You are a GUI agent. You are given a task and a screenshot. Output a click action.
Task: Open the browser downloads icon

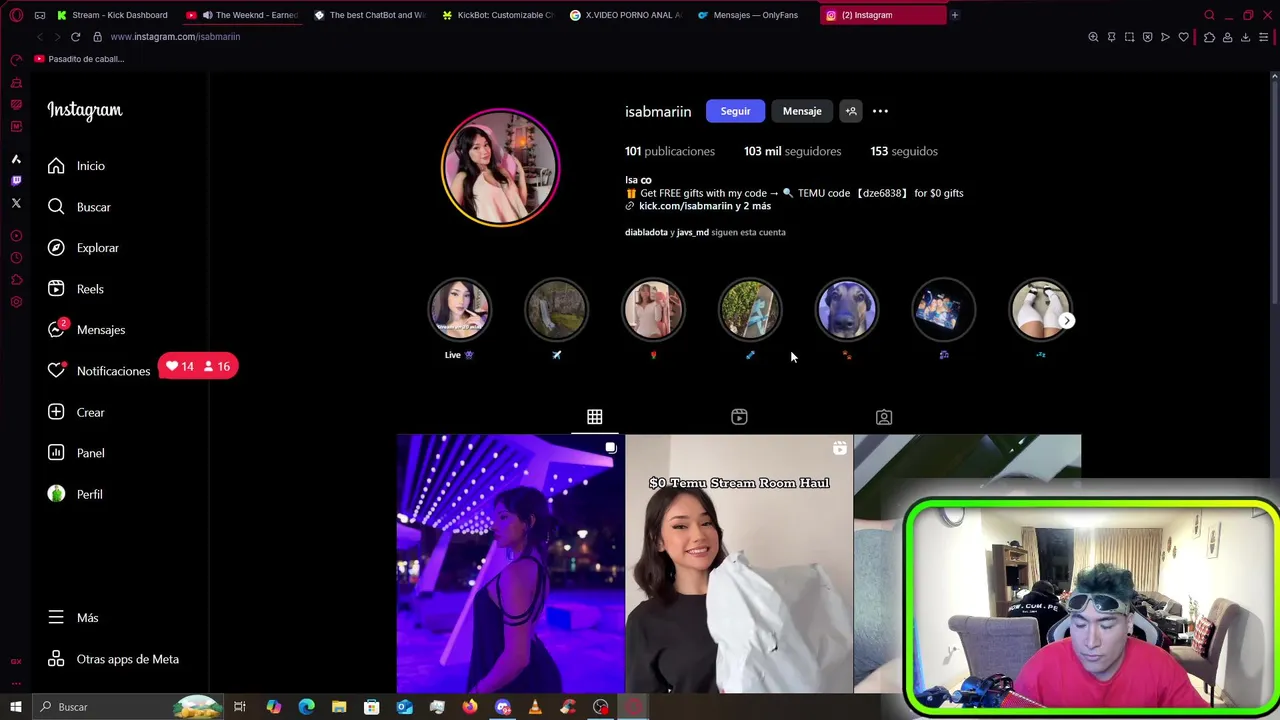(x=1245, y=37)
